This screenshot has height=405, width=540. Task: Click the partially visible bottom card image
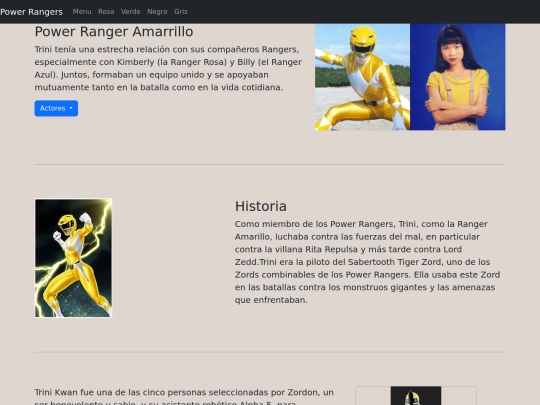[x=416, y=395]
